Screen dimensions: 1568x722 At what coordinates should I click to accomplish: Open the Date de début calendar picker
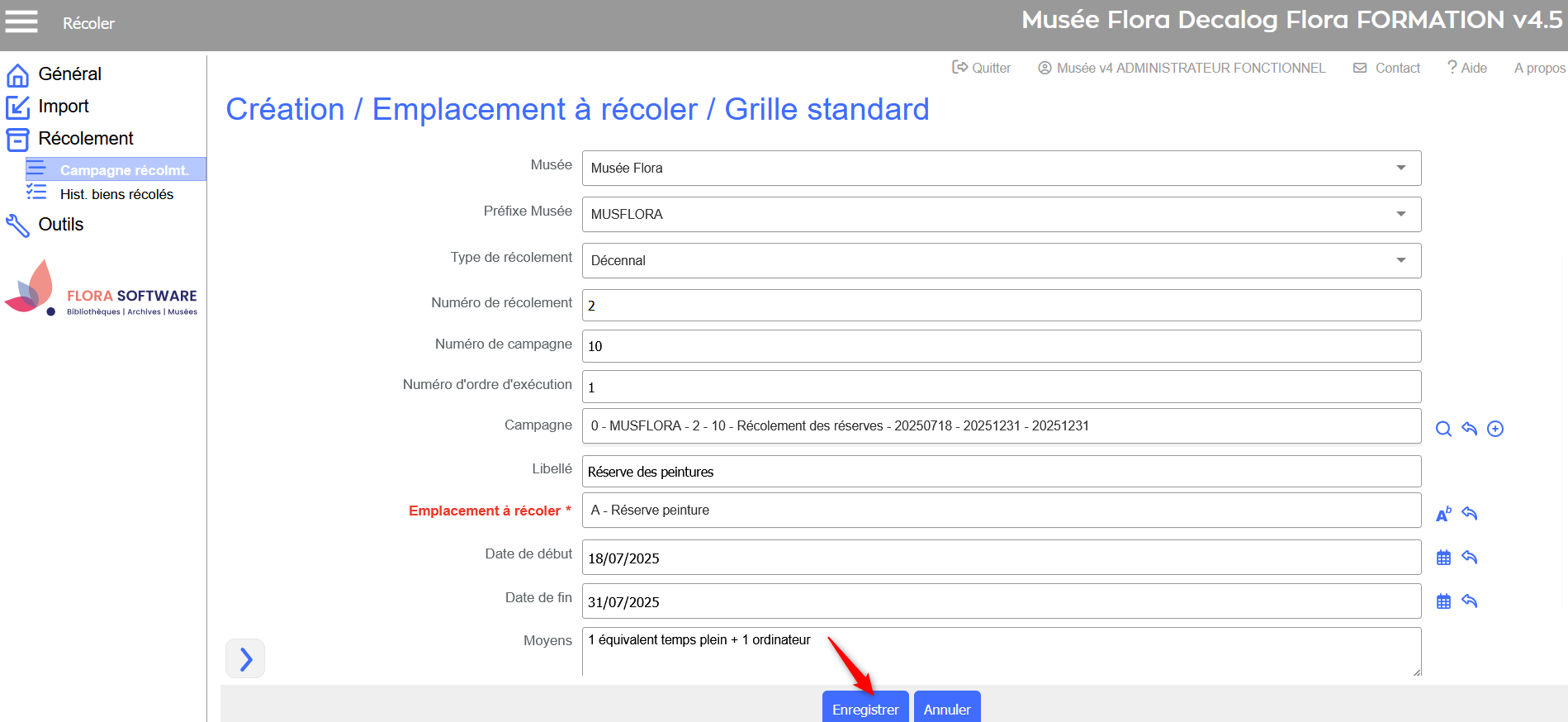click(1443, 558)
